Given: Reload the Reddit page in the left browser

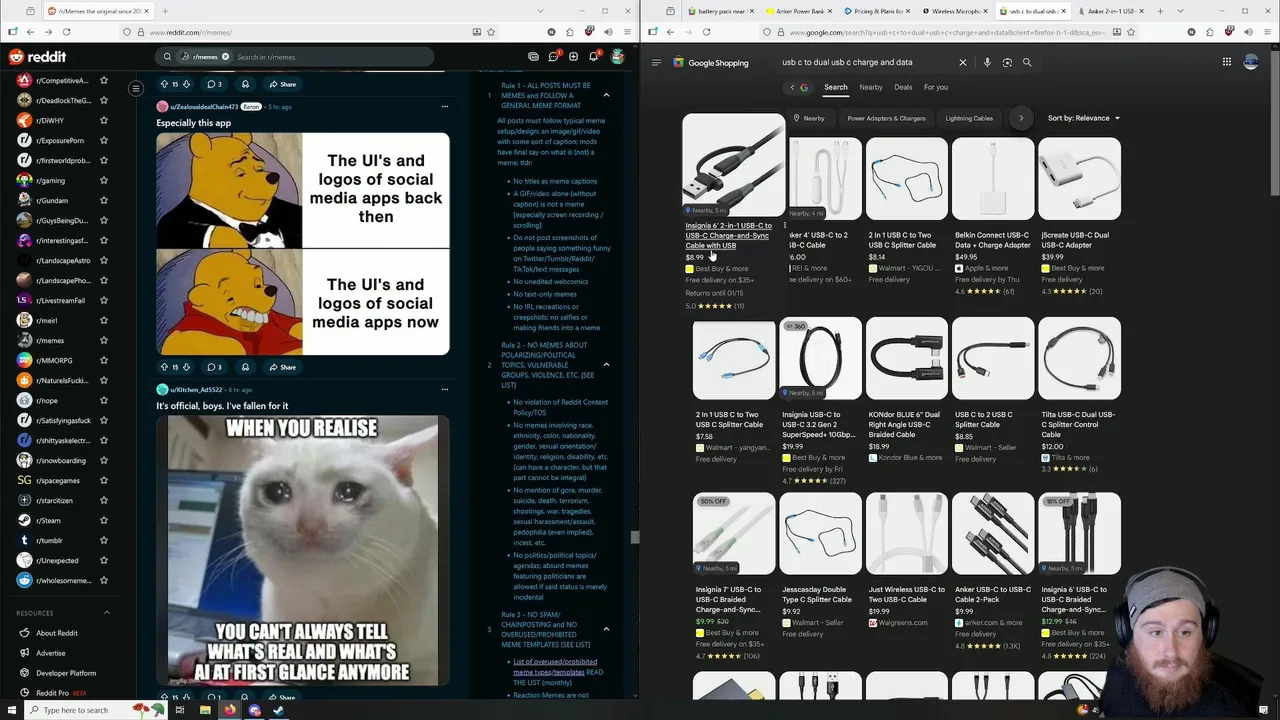Looking at the screenshot, I should point(66,32).
